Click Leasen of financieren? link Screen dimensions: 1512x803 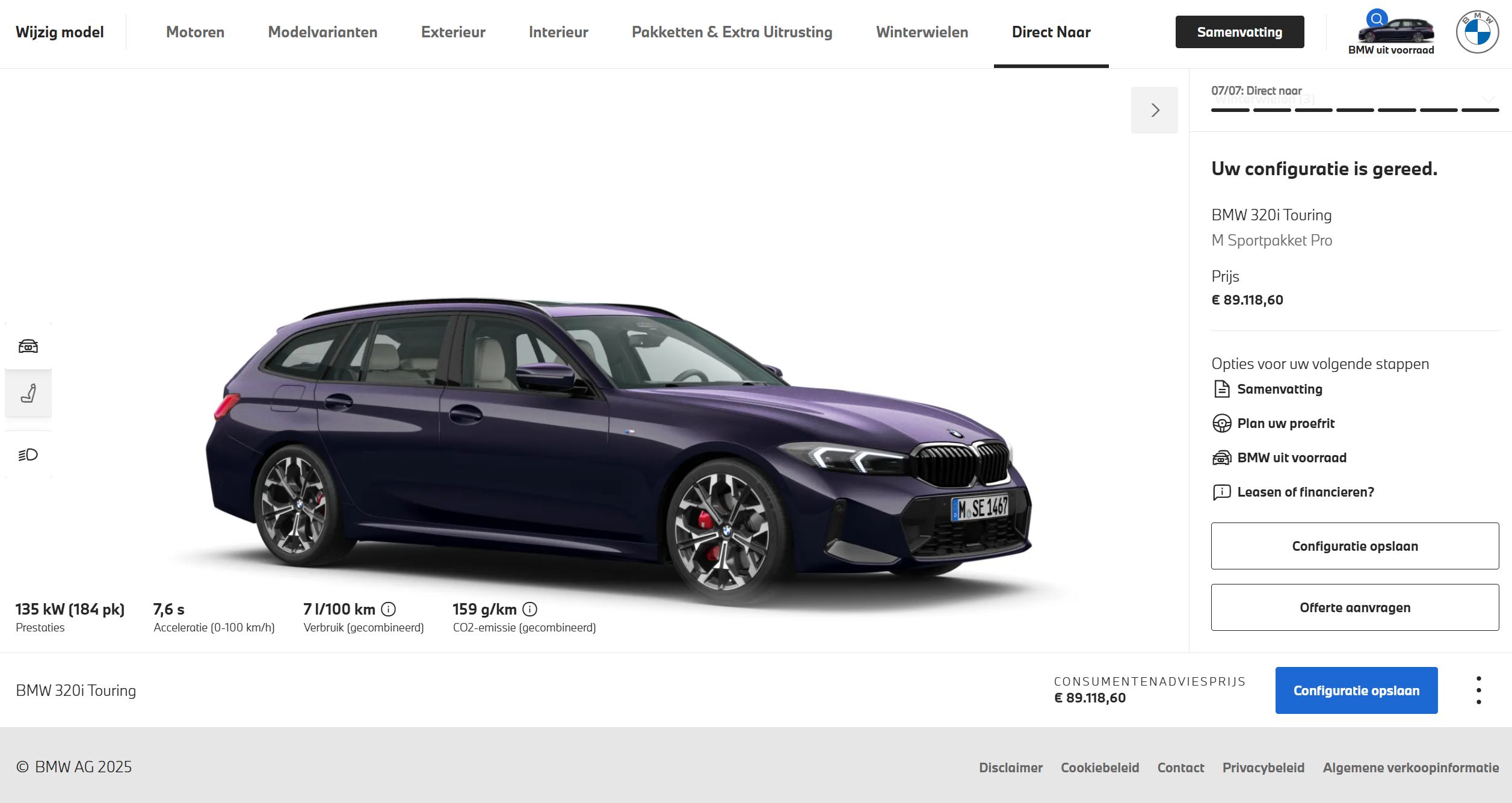click(1306, 492)
